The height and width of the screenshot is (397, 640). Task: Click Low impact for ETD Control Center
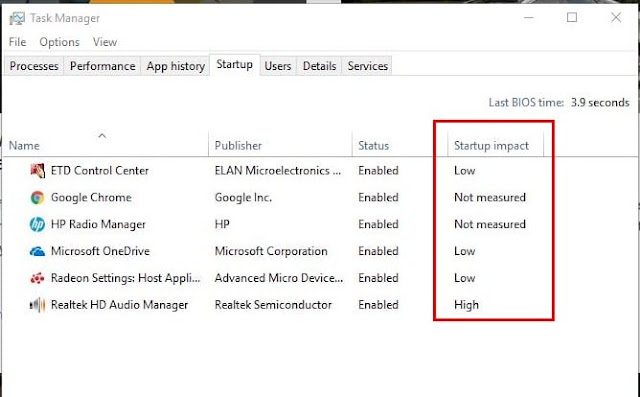[464, 171]
